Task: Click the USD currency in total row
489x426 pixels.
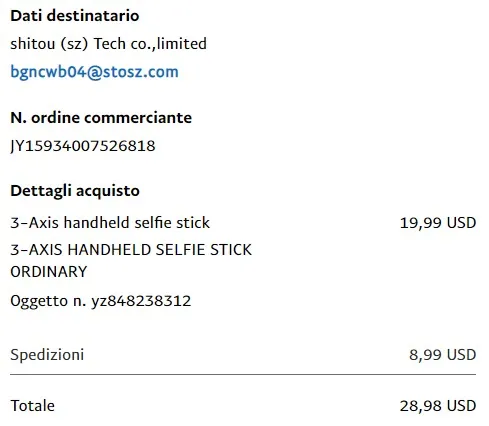Action: pyautogui.click(x=461, y=406)
